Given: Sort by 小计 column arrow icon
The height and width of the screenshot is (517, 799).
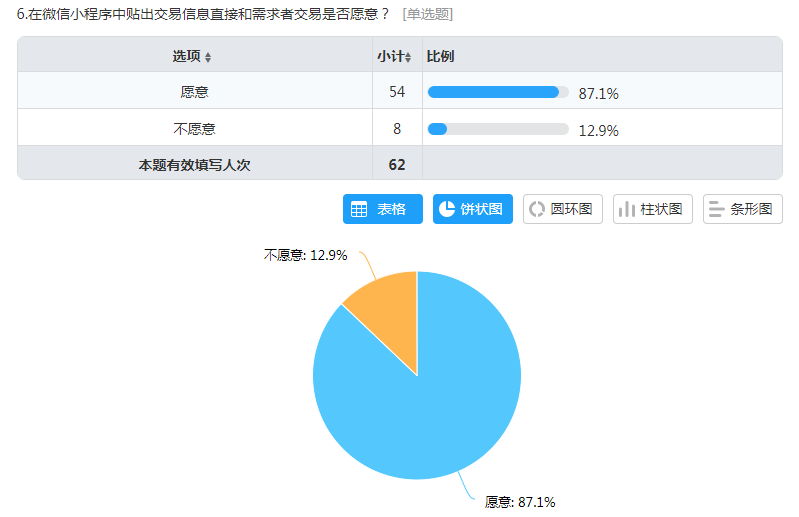Looking at the screenshot, I should click(x=408, y=58).
